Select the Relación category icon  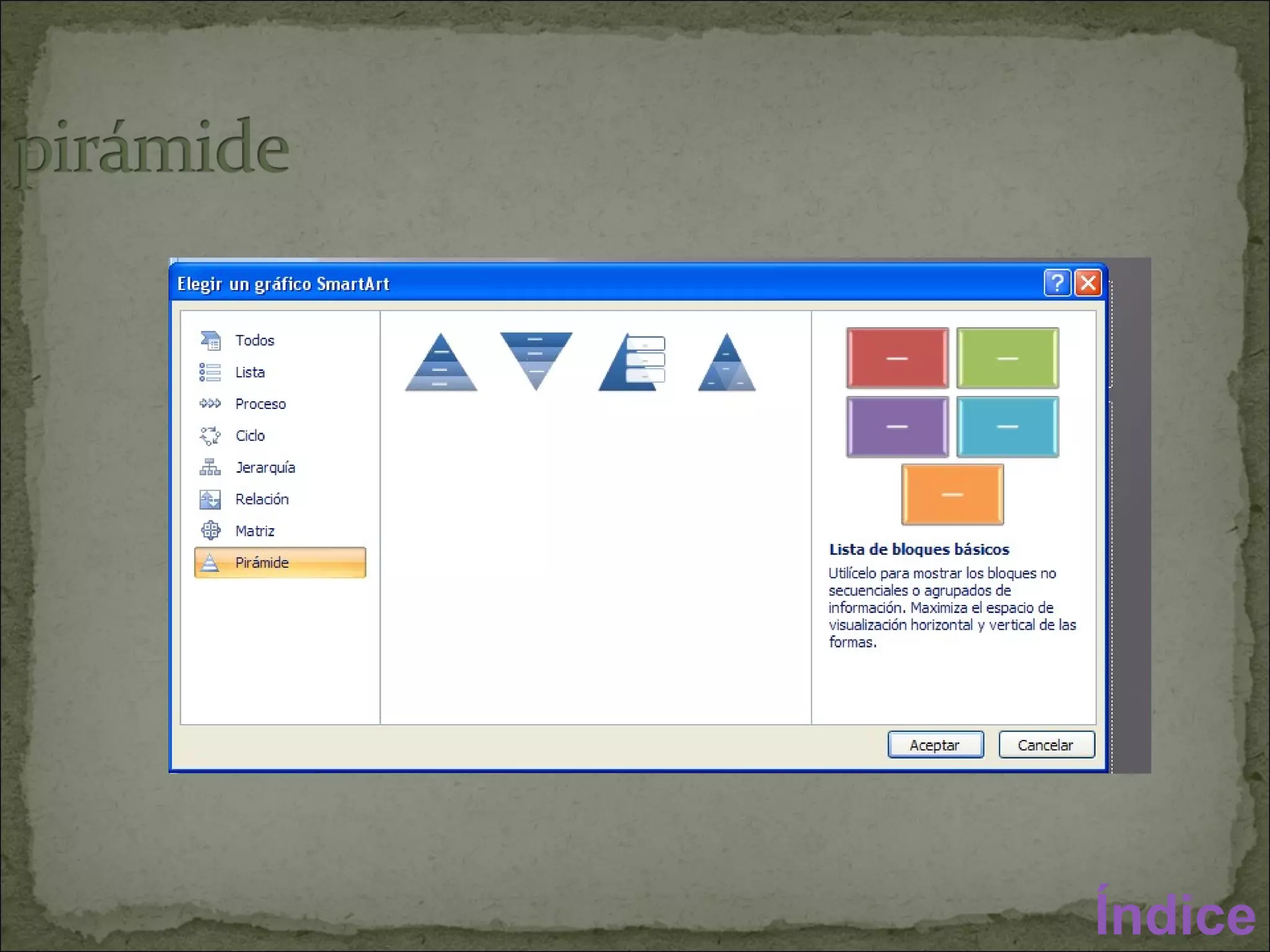click(x=210, y=499)
